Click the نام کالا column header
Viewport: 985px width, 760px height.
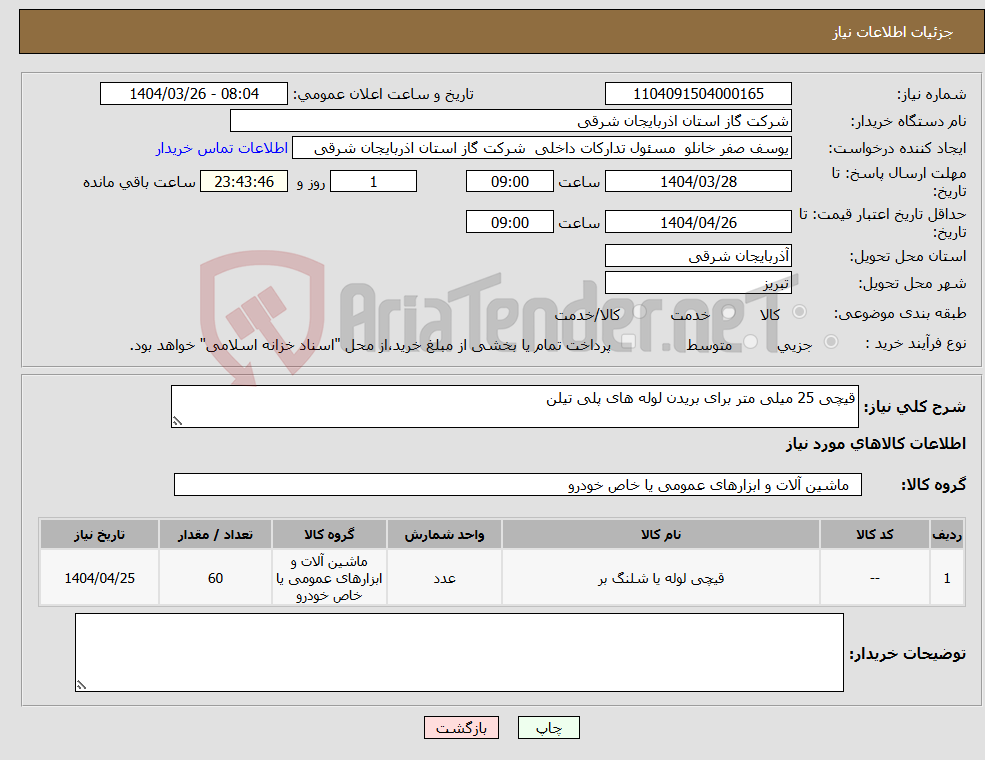[x=661, y=535]
